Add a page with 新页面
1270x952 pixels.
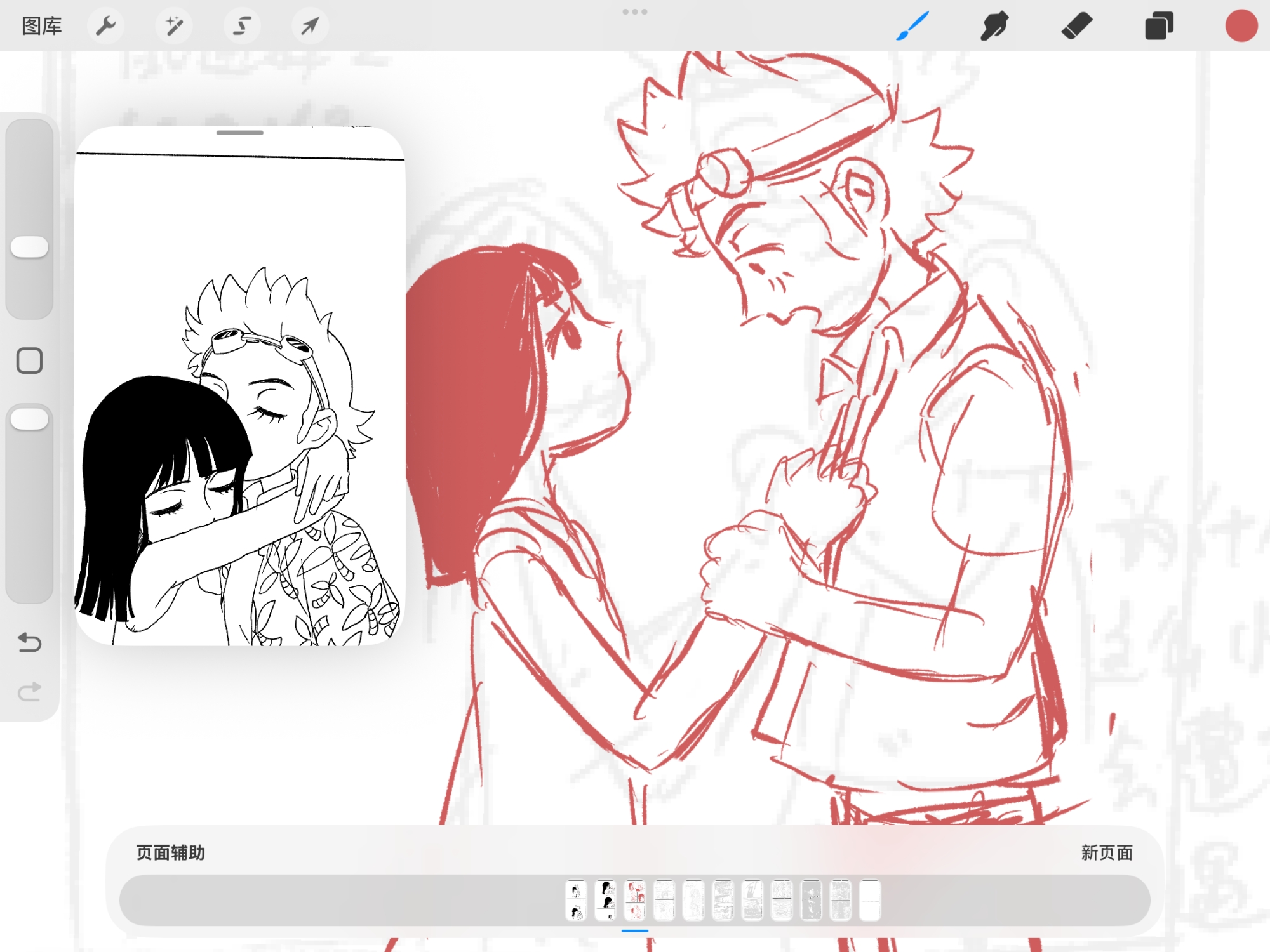(1107, 852)
